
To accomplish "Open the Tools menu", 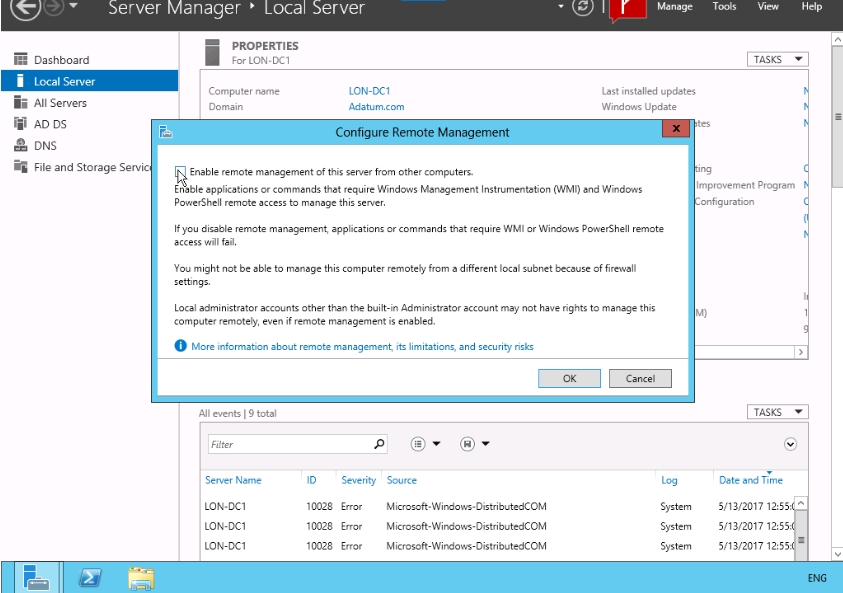I will tap(724, 7).
